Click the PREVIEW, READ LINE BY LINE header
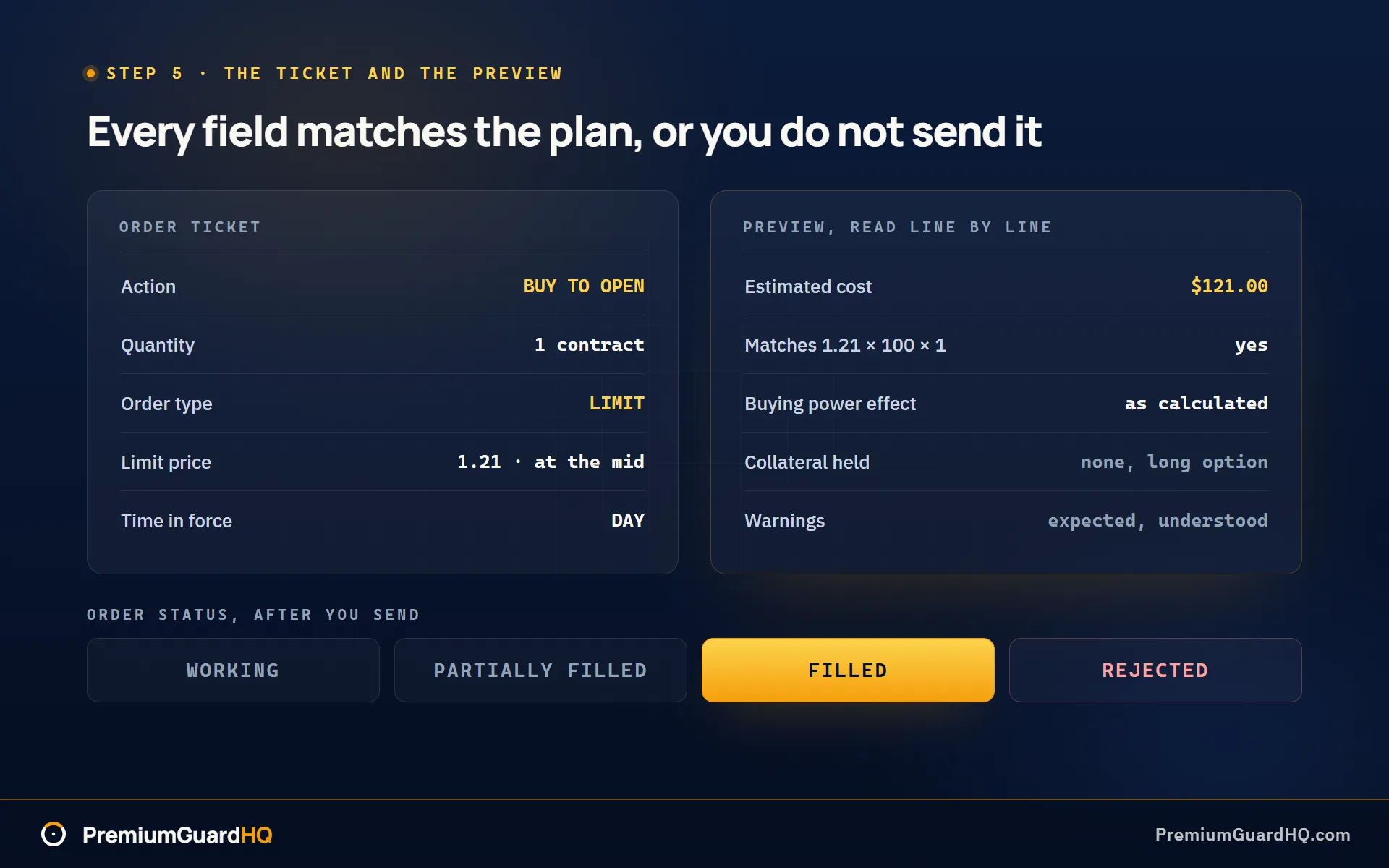This screenshot has height=868, width=1389. coord(897,227)
